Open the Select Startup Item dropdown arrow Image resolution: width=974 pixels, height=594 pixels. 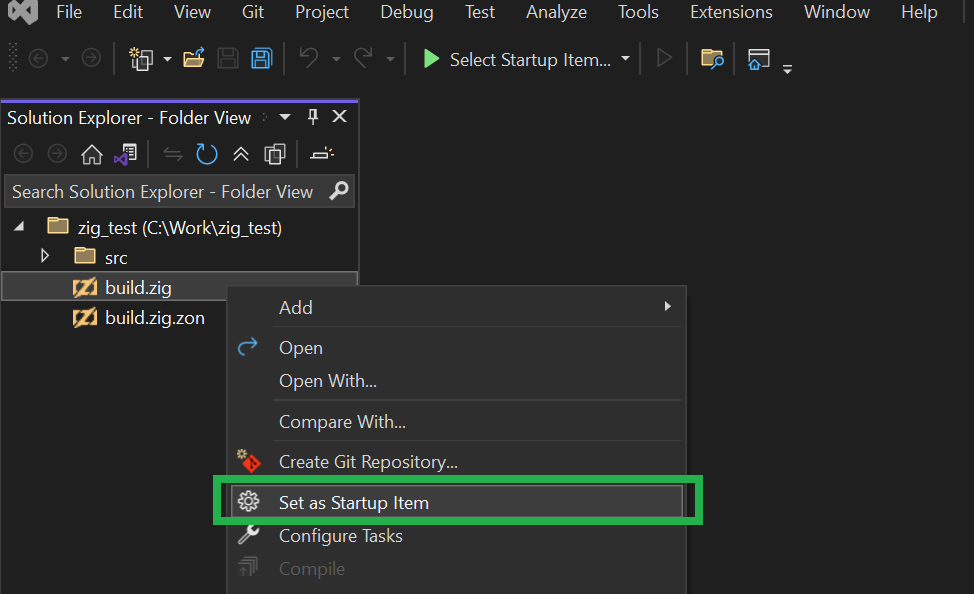[x=626, y=59]
